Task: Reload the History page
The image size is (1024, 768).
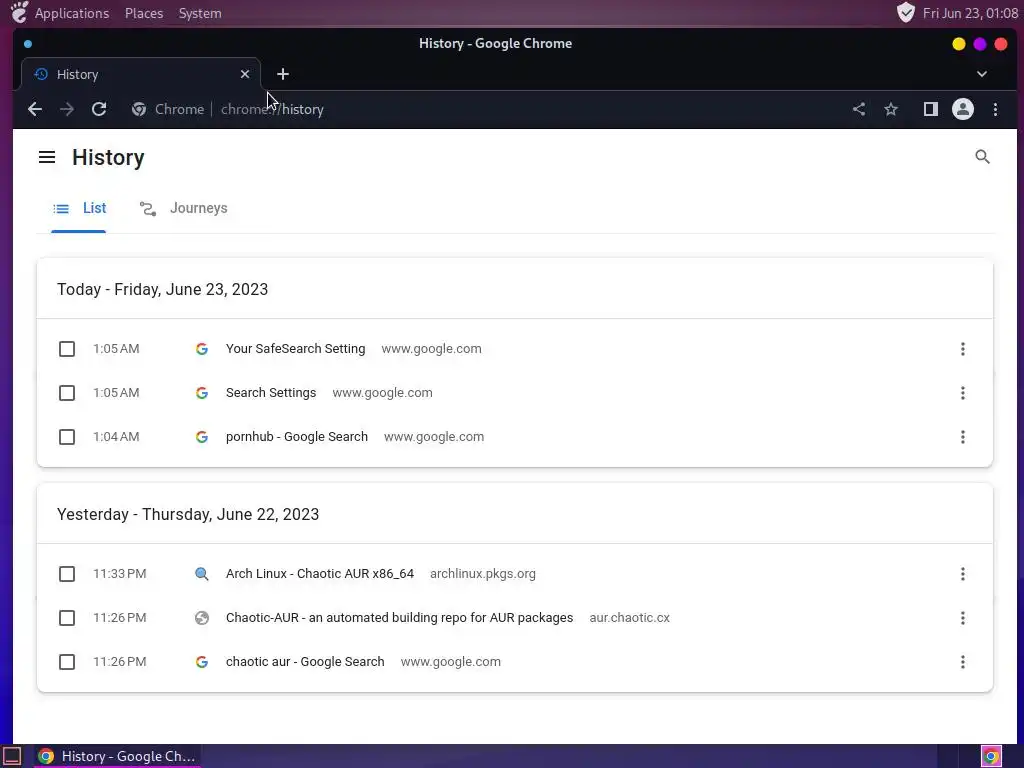Action: tap(99, 109)
